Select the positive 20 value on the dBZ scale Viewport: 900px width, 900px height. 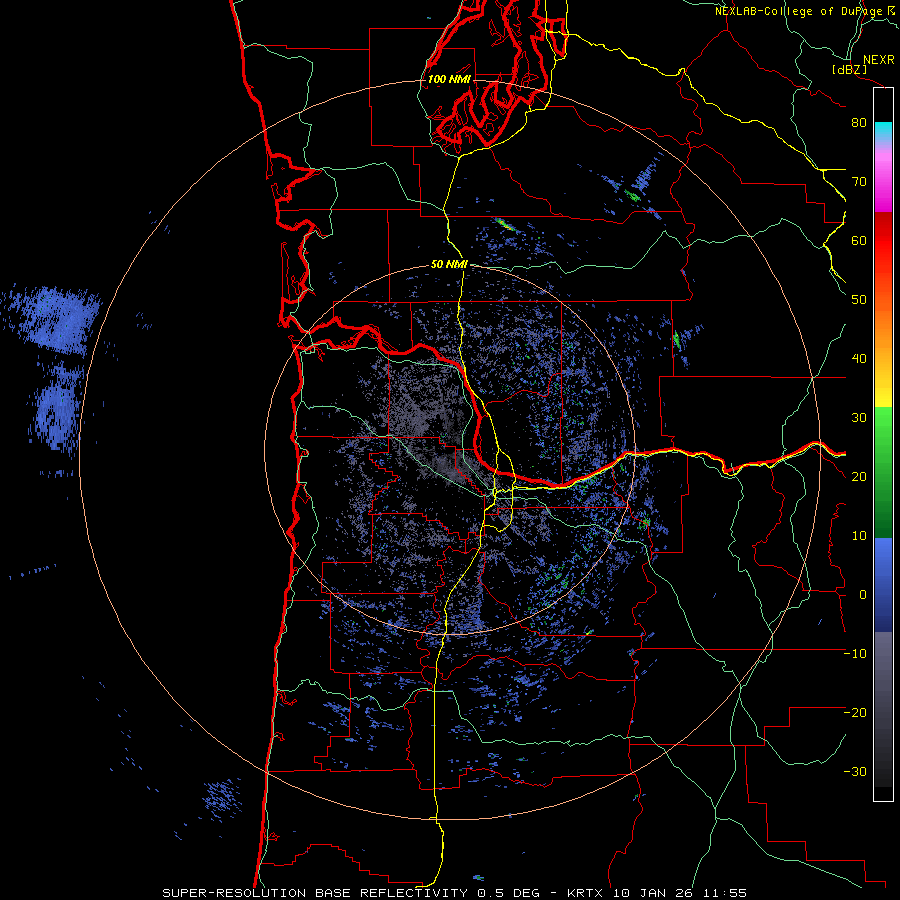tap(859, 477)
